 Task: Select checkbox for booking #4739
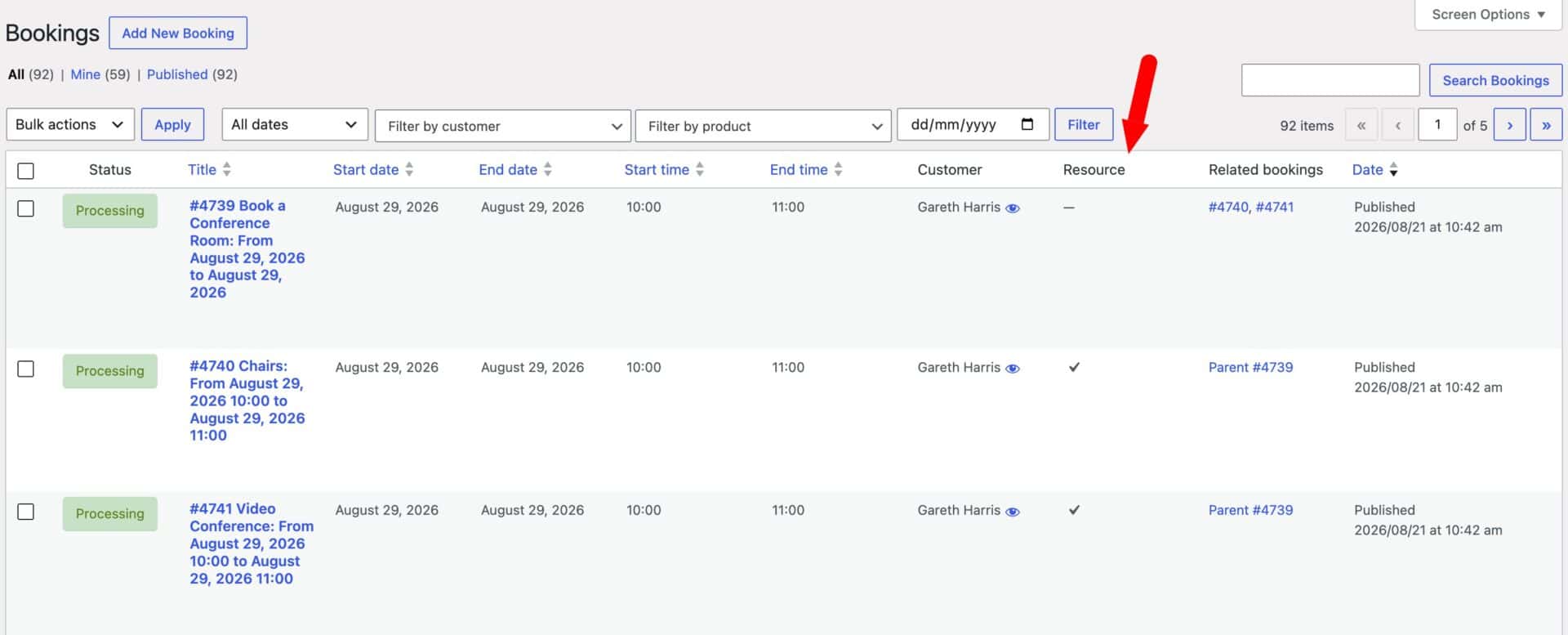(x=26, y=208)
